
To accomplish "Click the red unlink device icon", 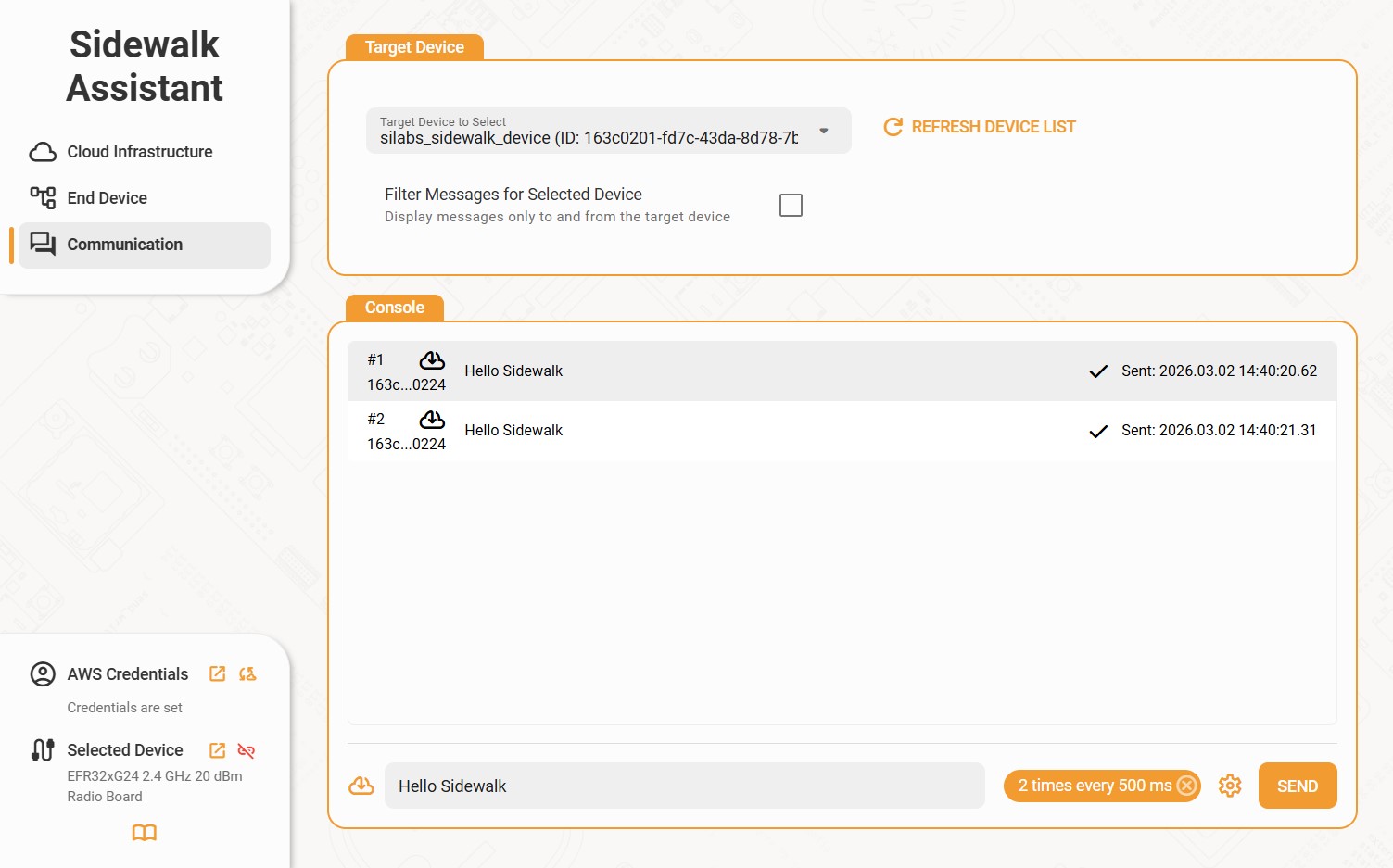I will click(247, 750).
